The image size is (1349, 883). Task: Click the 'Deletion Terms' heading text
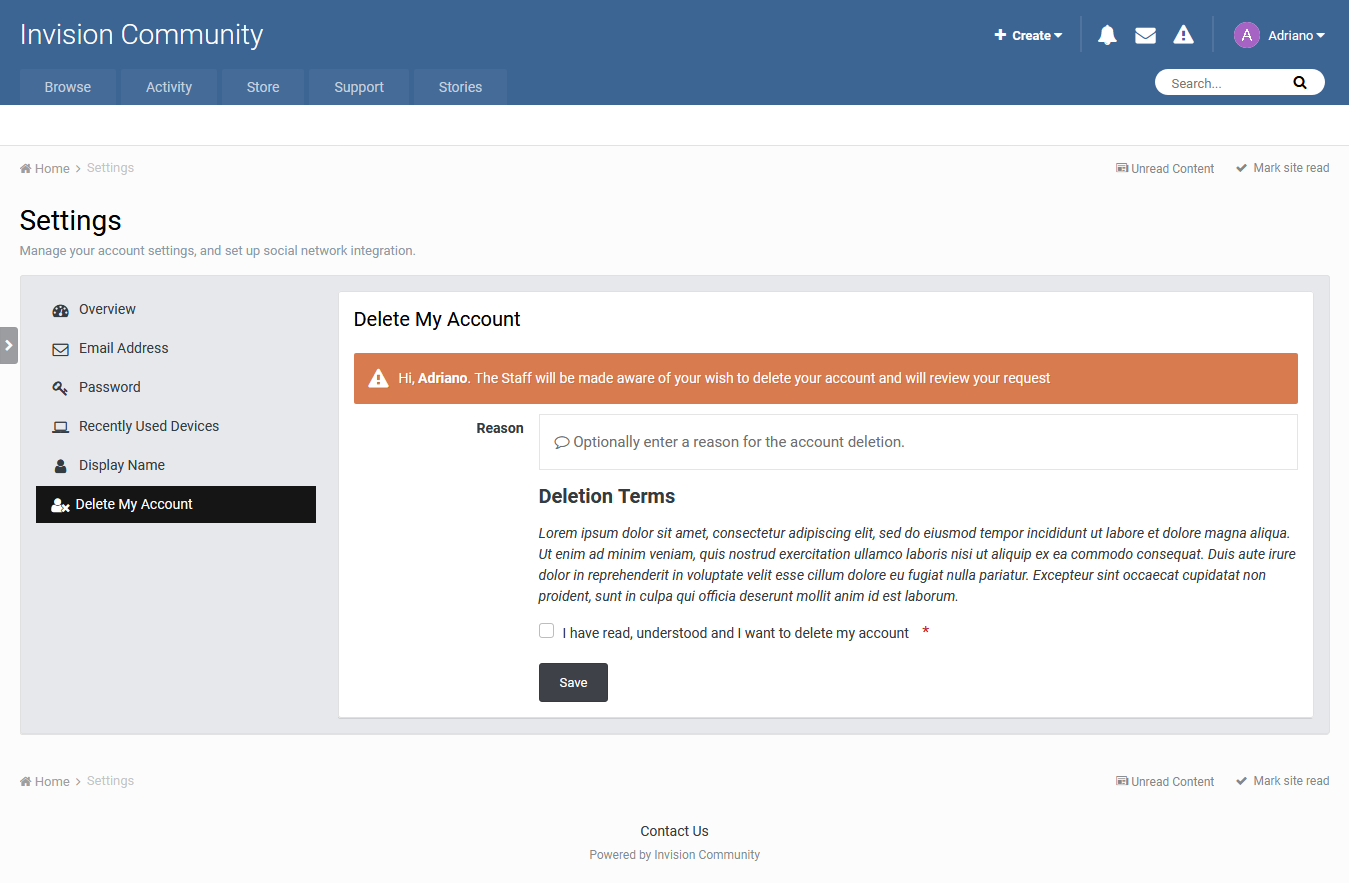pyautogui.click(x=607, y=497)
